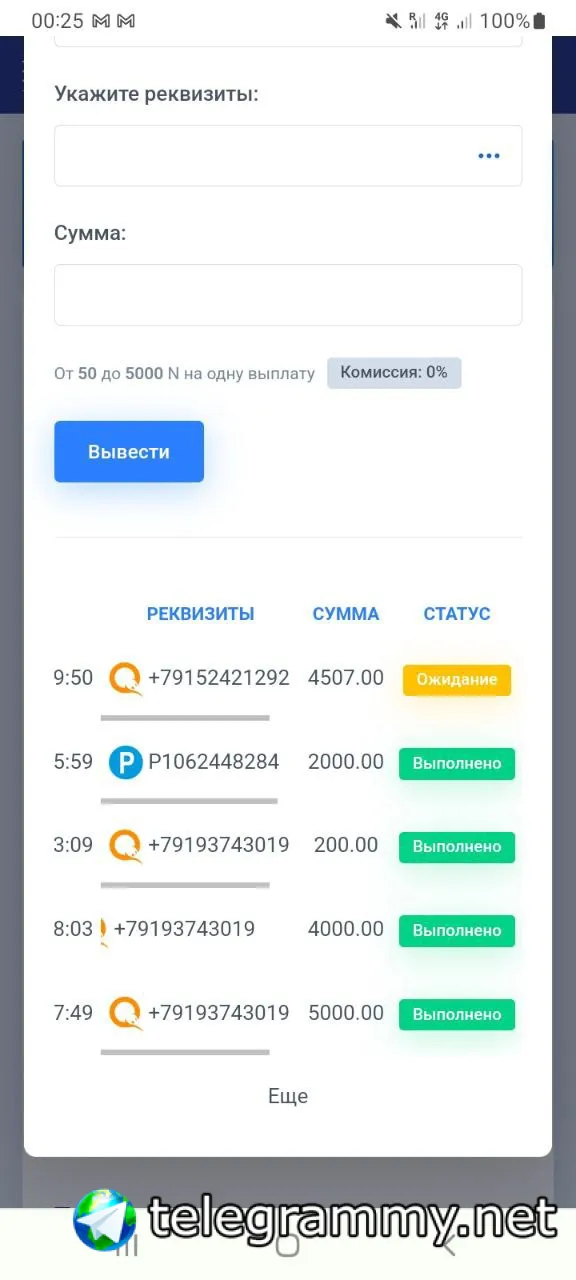Tap Выполнено badge in 2000.00 row

[x=457, y=763]
